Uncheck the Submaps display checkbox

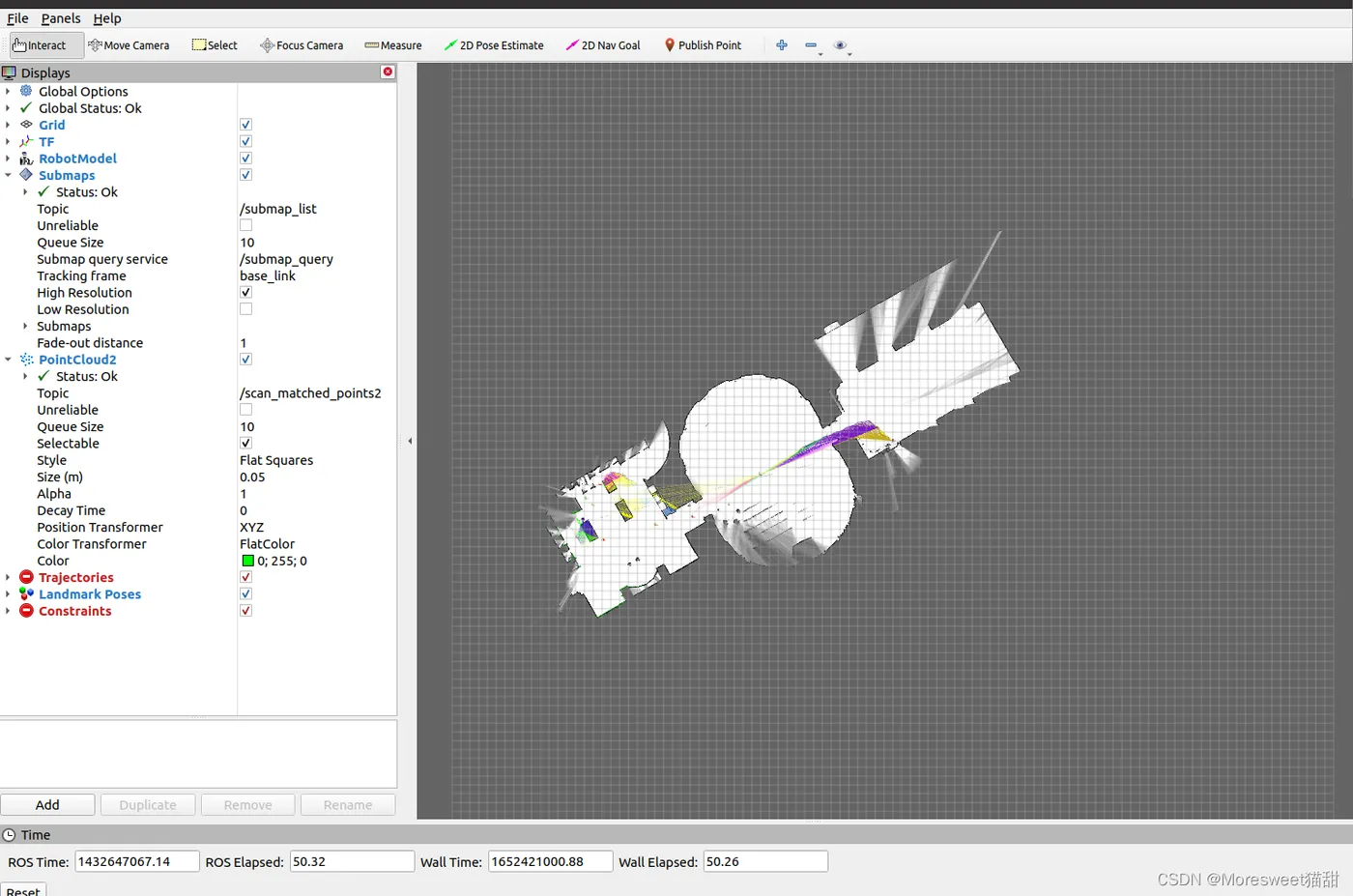coord(245,175)
